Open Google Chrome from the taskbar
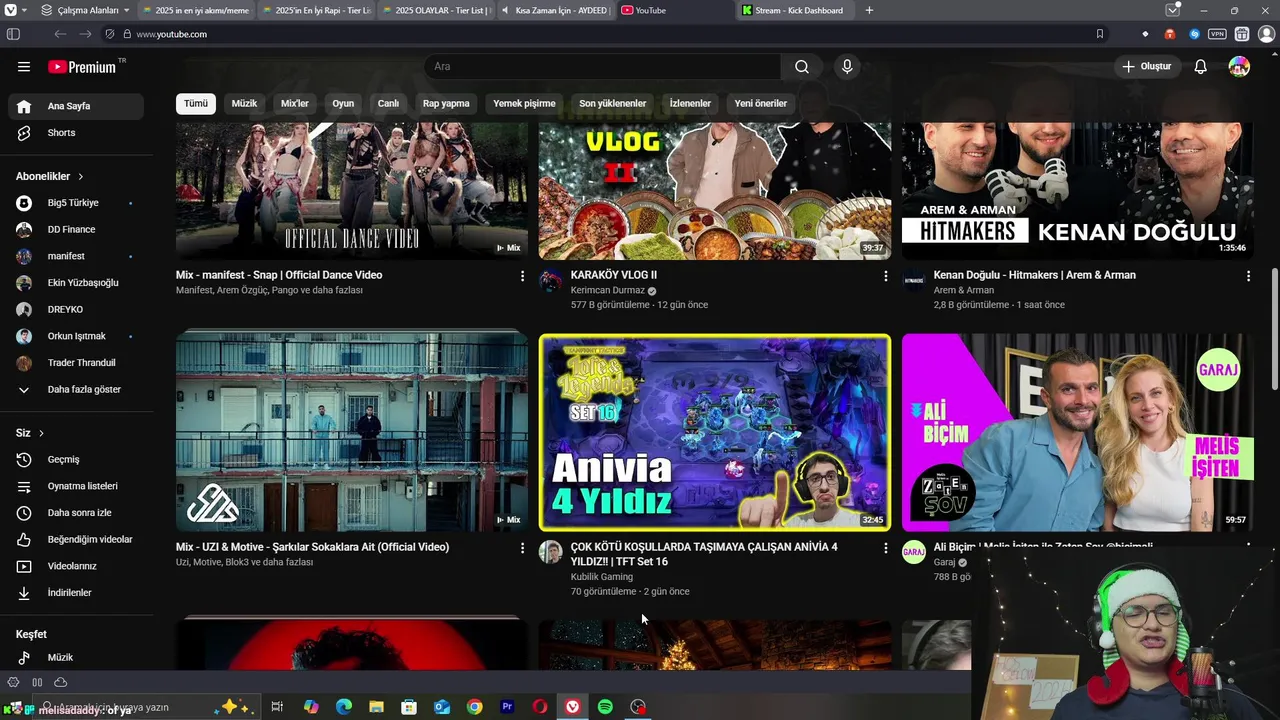Viewport: 1280px width, 720px height. click(x=474, y=707)
